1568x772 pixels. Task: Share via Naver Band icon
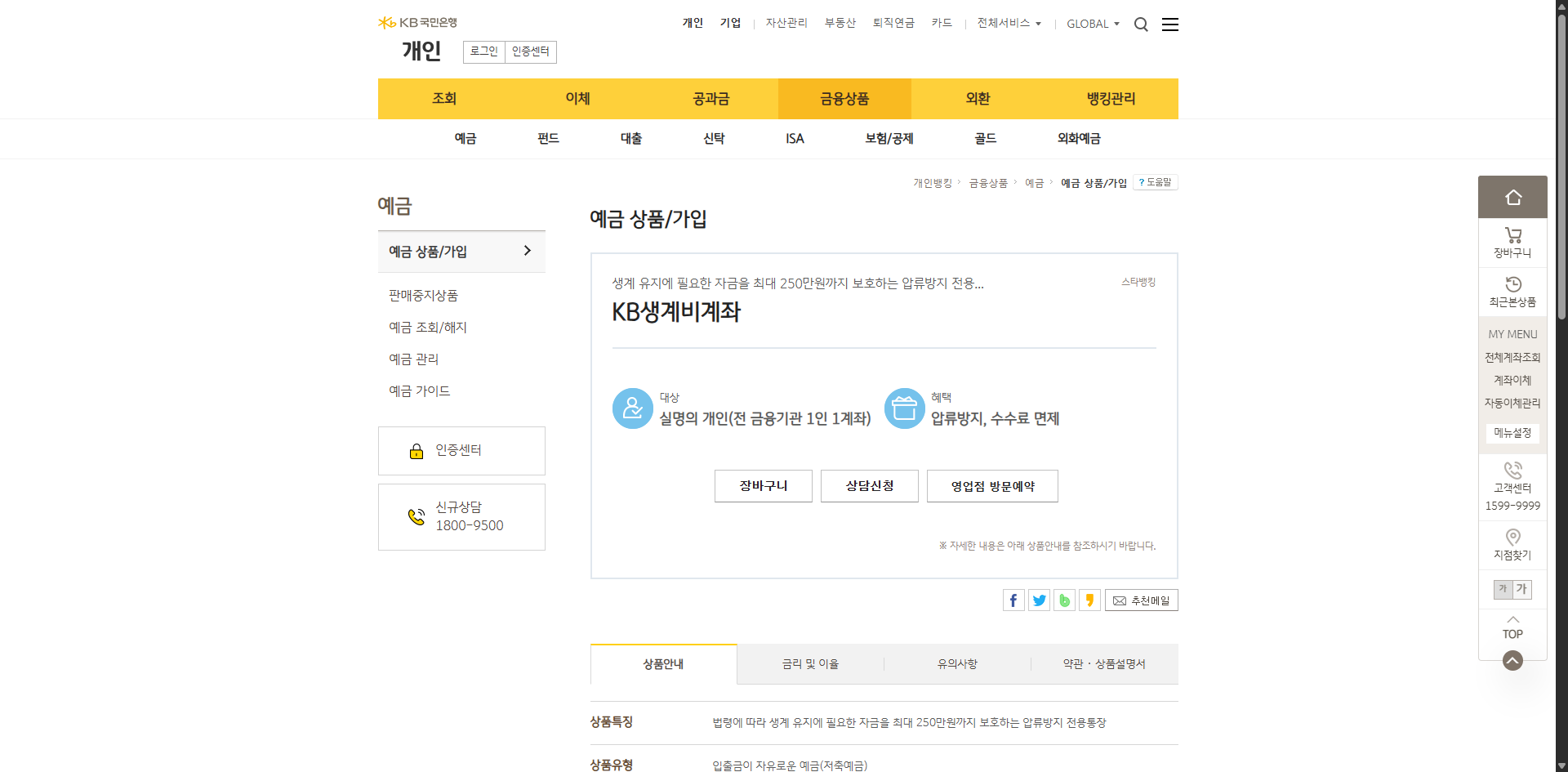coord(1064,600)
